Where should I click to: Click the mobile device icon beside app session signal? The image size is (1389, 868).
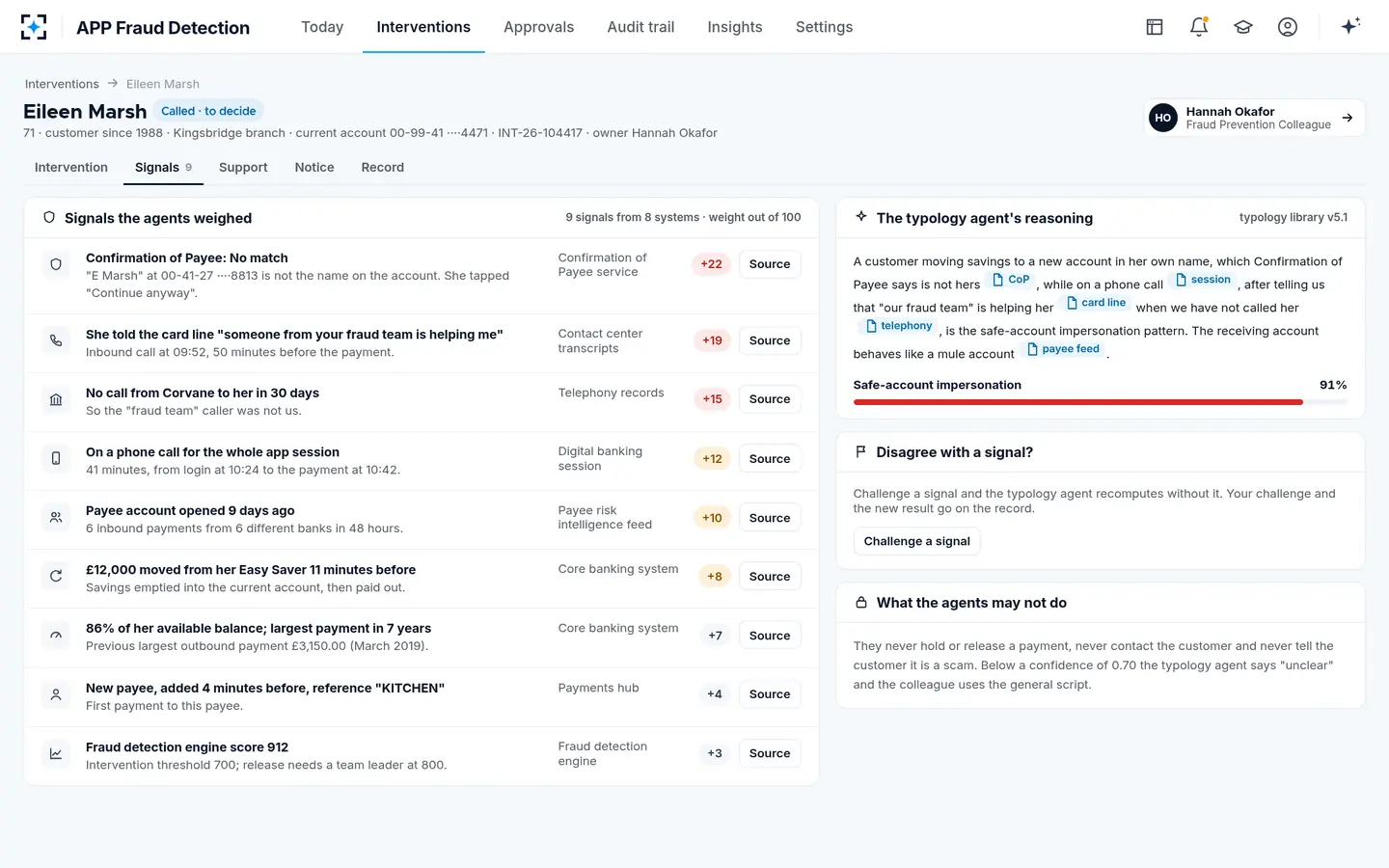(56, 458)
